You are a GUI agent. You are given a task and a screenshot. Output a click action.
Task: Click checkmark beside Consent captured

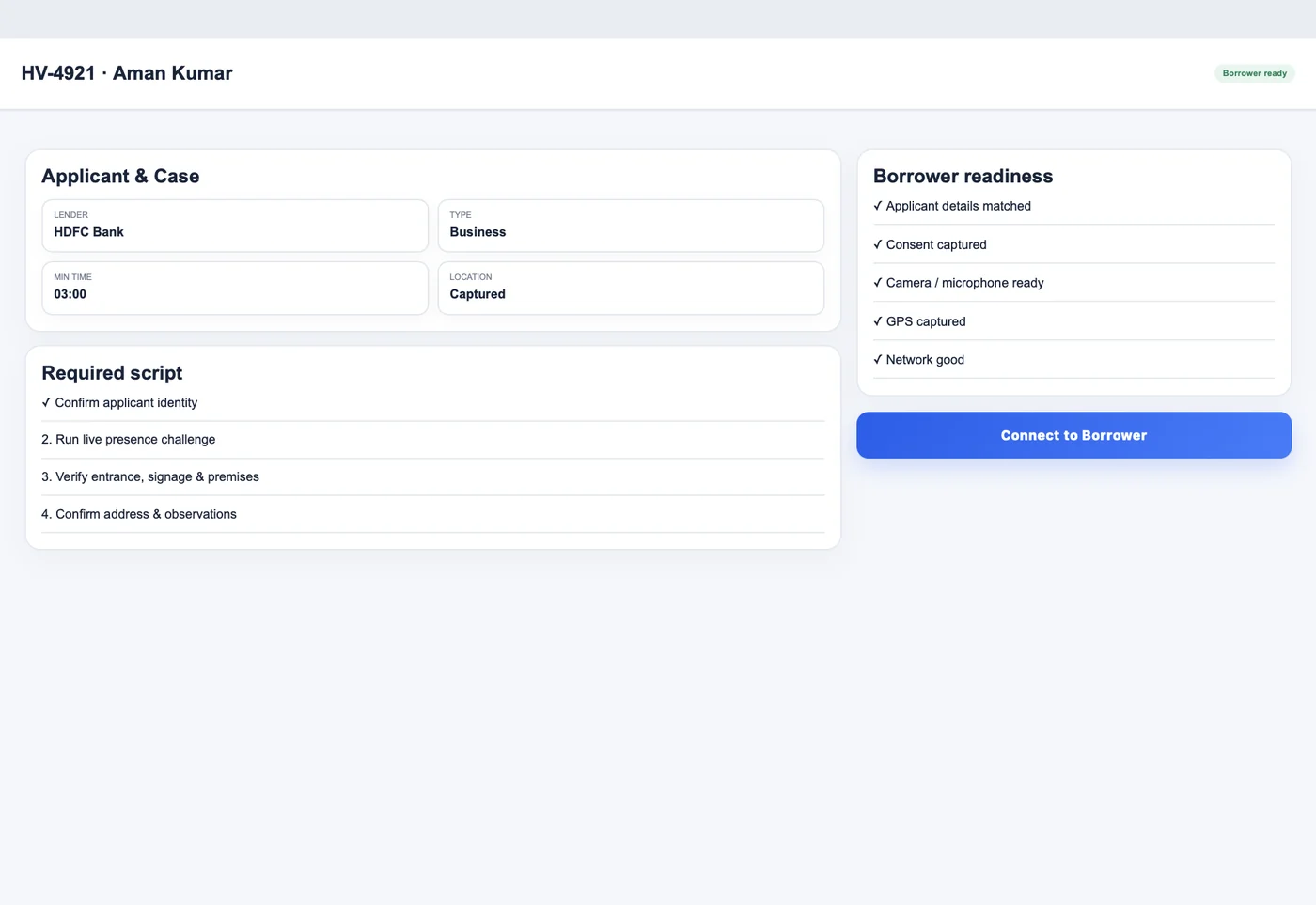coord(878,244)
